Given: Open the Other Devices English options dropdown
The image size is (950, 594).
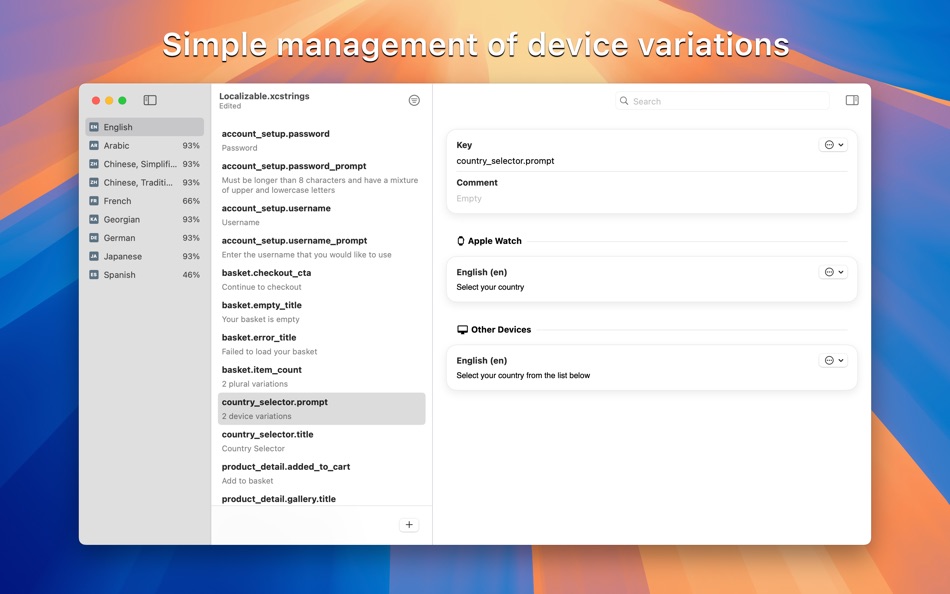Looking at the screenshot, I should coord(833,361).
